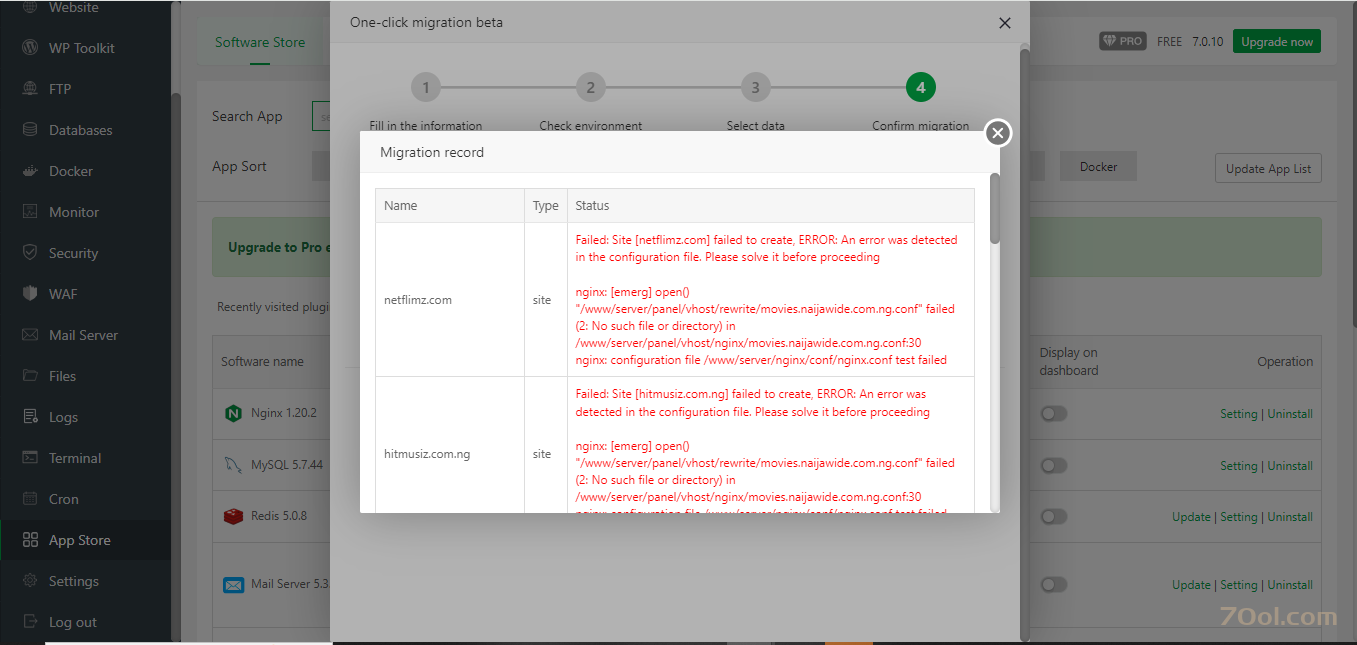This screenshot has width=1357, height=645.
Task: Select the Docker app sort button
Action: click(x=1098, y=167)
